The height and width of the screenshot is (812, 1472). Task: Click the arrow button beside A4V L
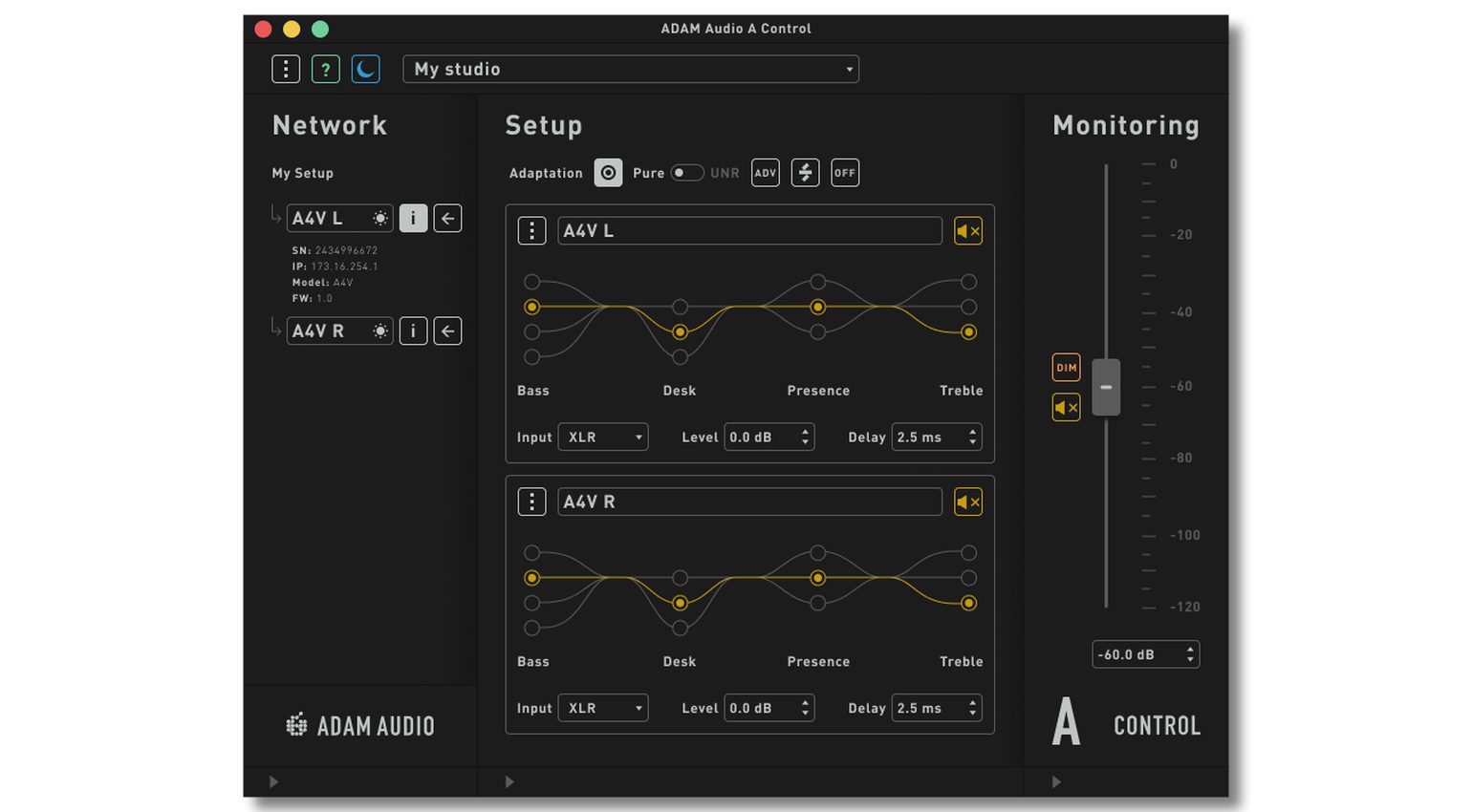[447, 219]
